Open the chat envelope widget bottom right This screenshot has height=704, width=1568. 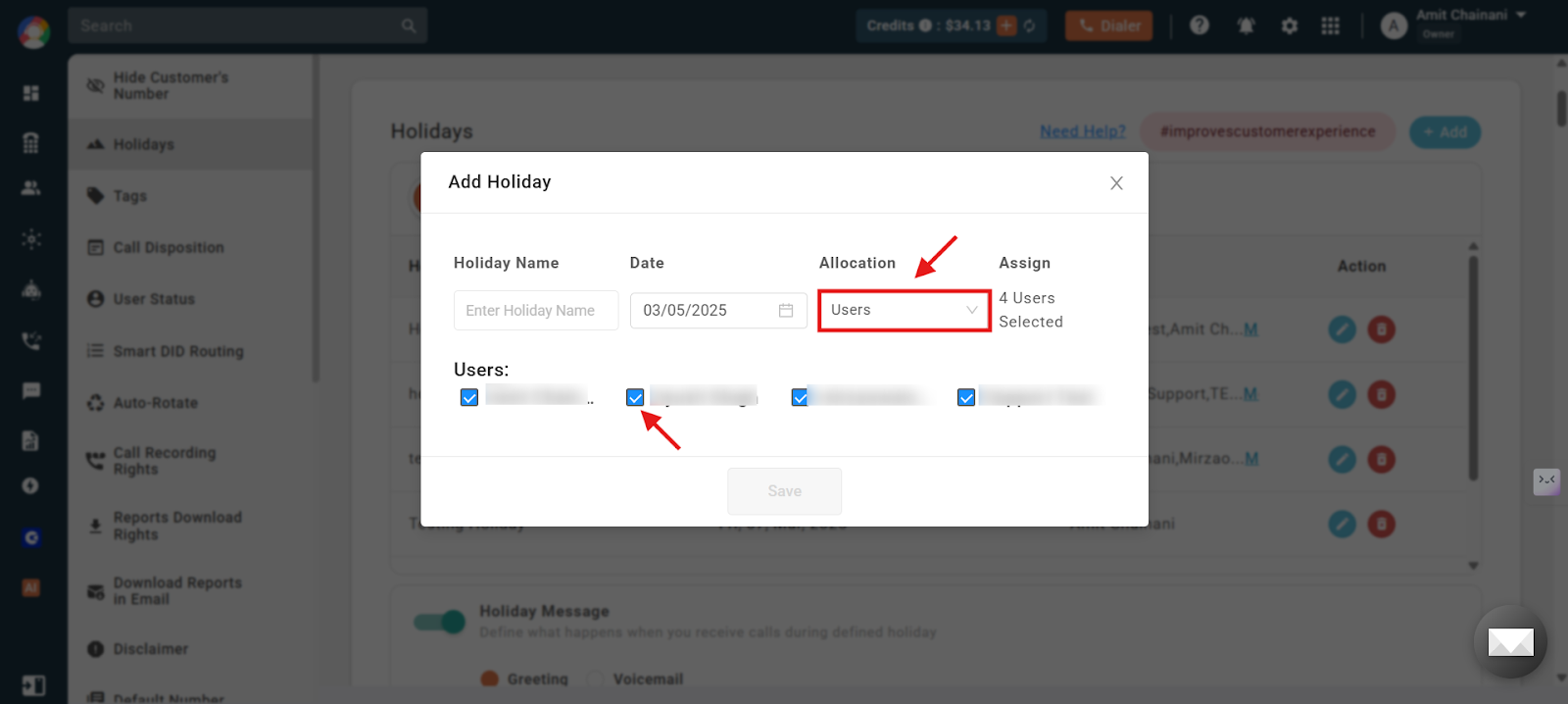tap(1510, 642)
